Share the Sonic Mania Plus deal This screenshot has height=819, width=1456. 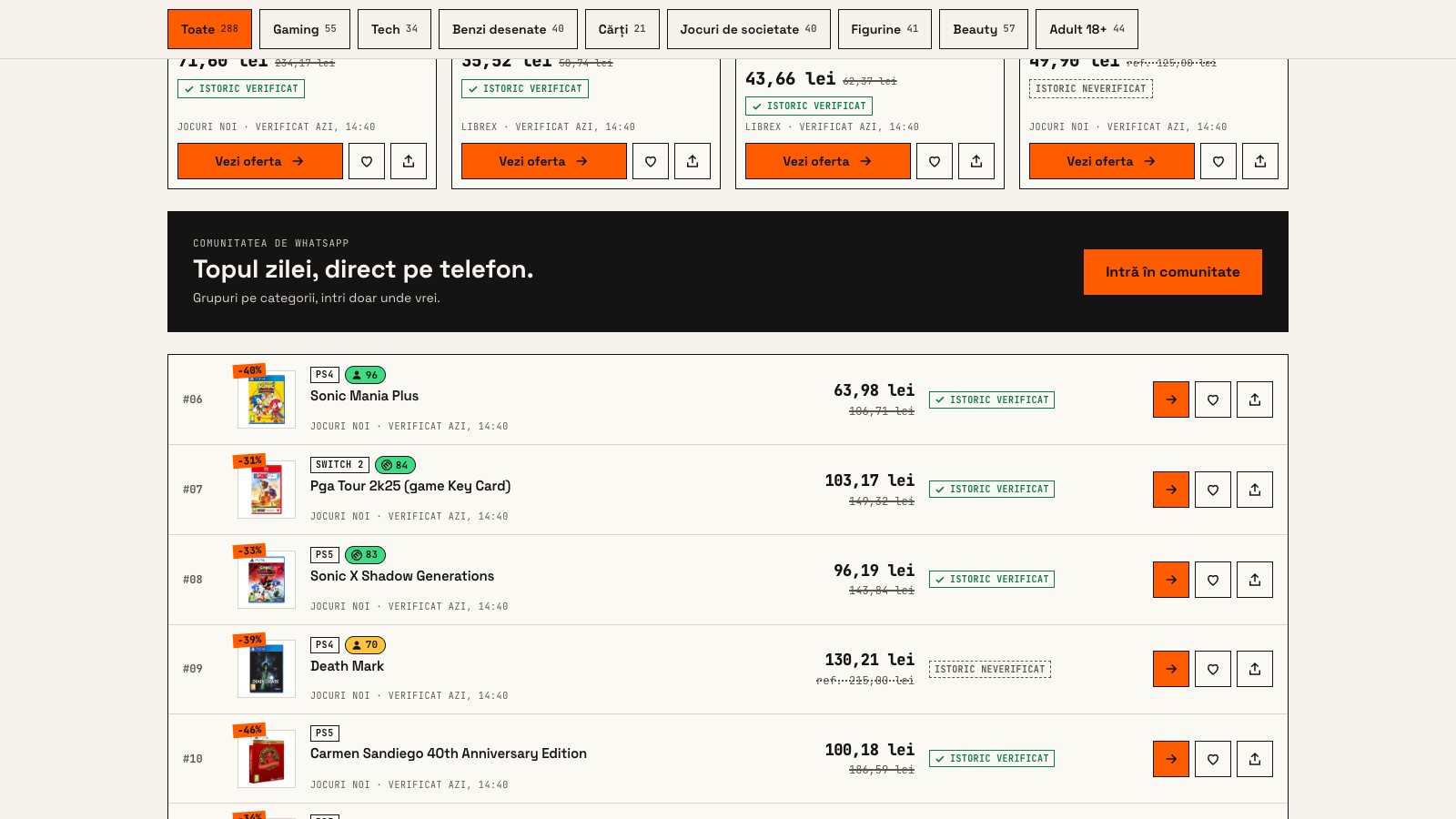pyautogui.click(x=1255, y=399)
